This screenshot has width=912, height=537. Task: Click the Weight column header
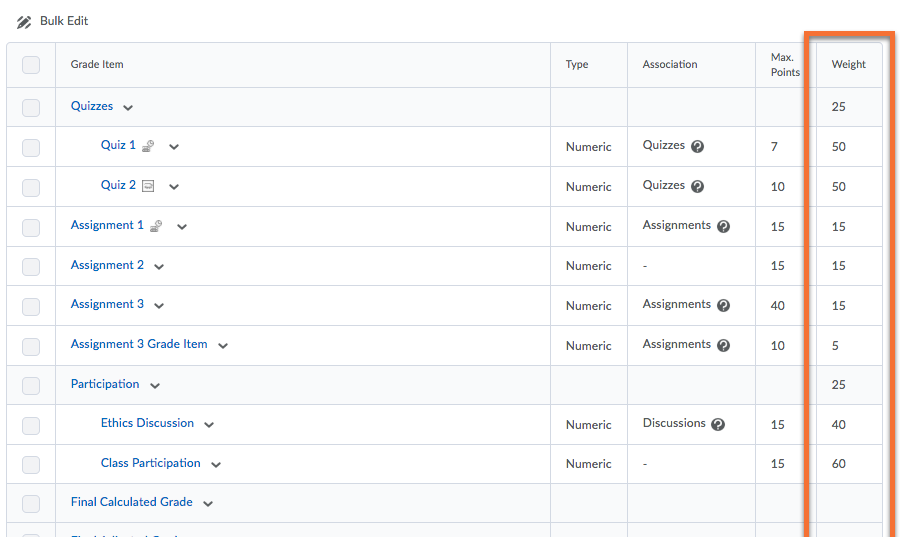[x=848, y=65]
